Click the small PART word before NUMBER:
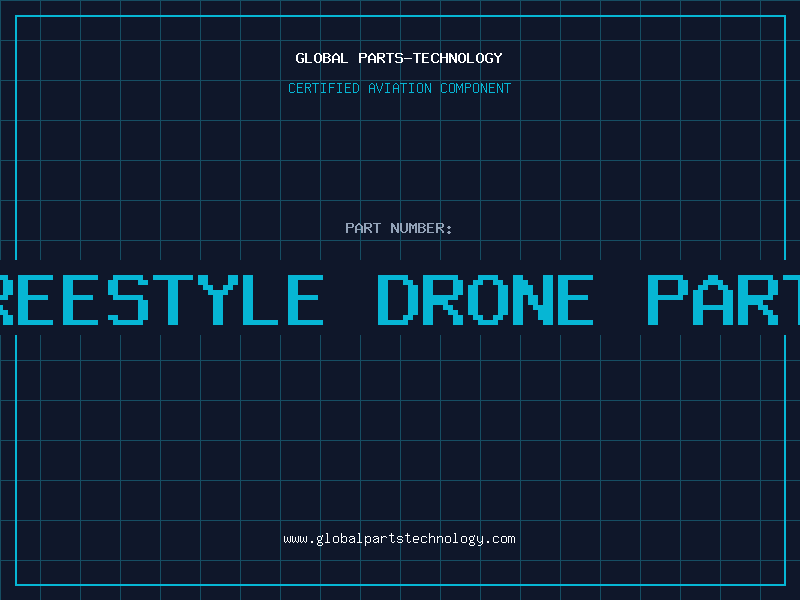Screen dimensions: 800x600 click(x=364, y=228)
